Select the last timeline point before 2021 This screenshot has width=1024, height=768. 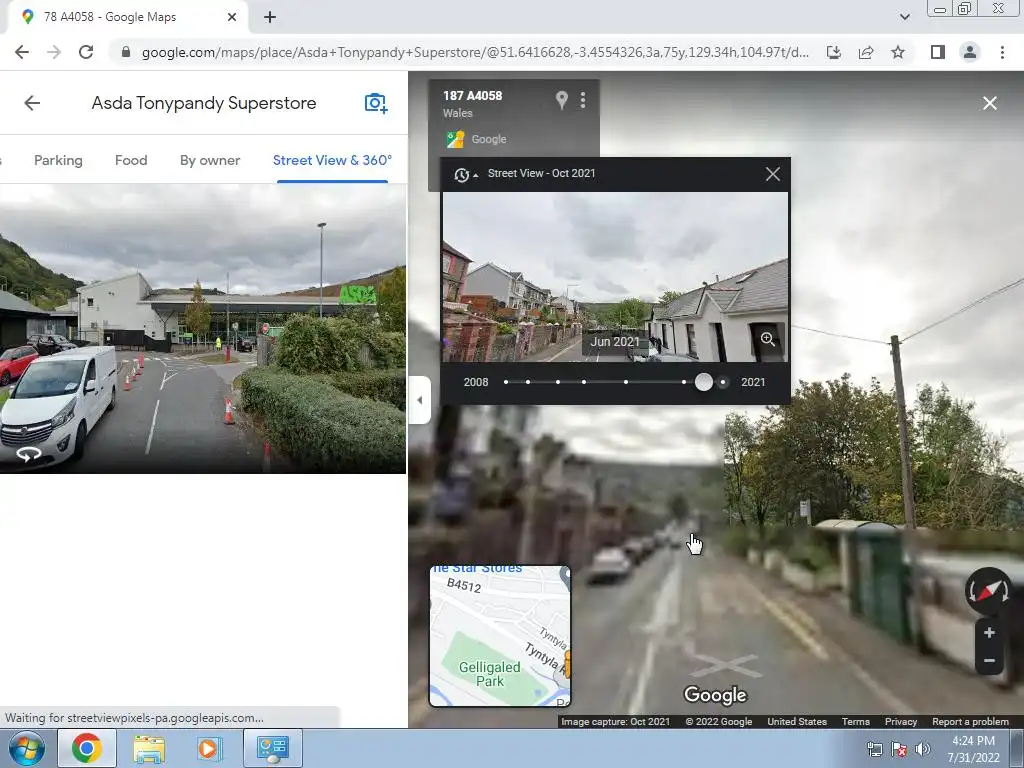coord(722,382)
